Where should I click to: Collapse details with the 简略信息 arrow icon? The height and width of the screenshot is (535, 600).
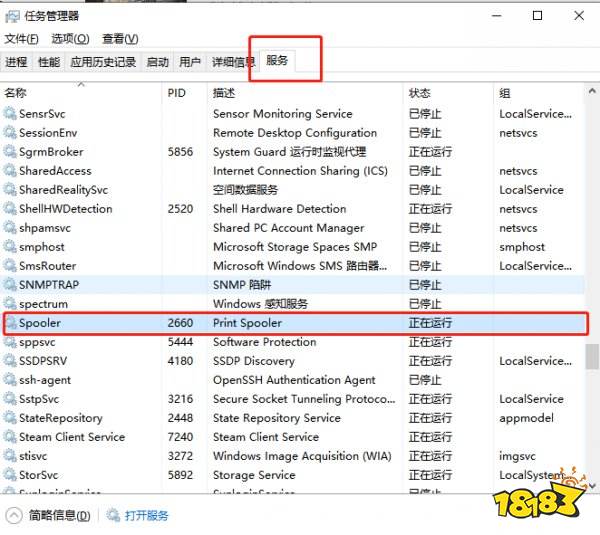tap(14, 515)
